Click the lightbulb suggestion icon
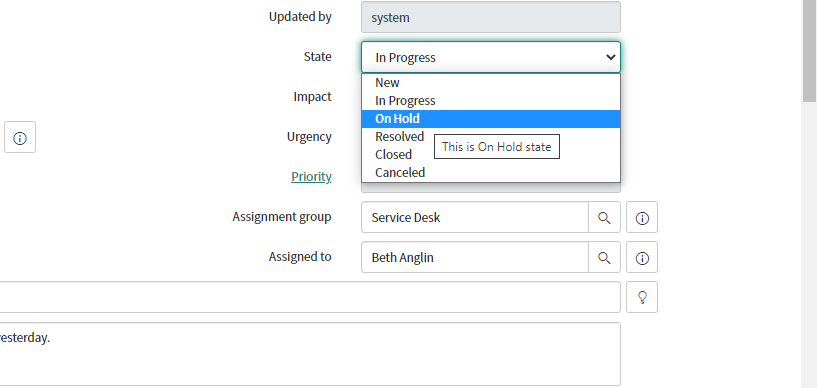Image resolution: width=817 pixels, height=388 pixels. pyautogui.click(x=642, y=297)
